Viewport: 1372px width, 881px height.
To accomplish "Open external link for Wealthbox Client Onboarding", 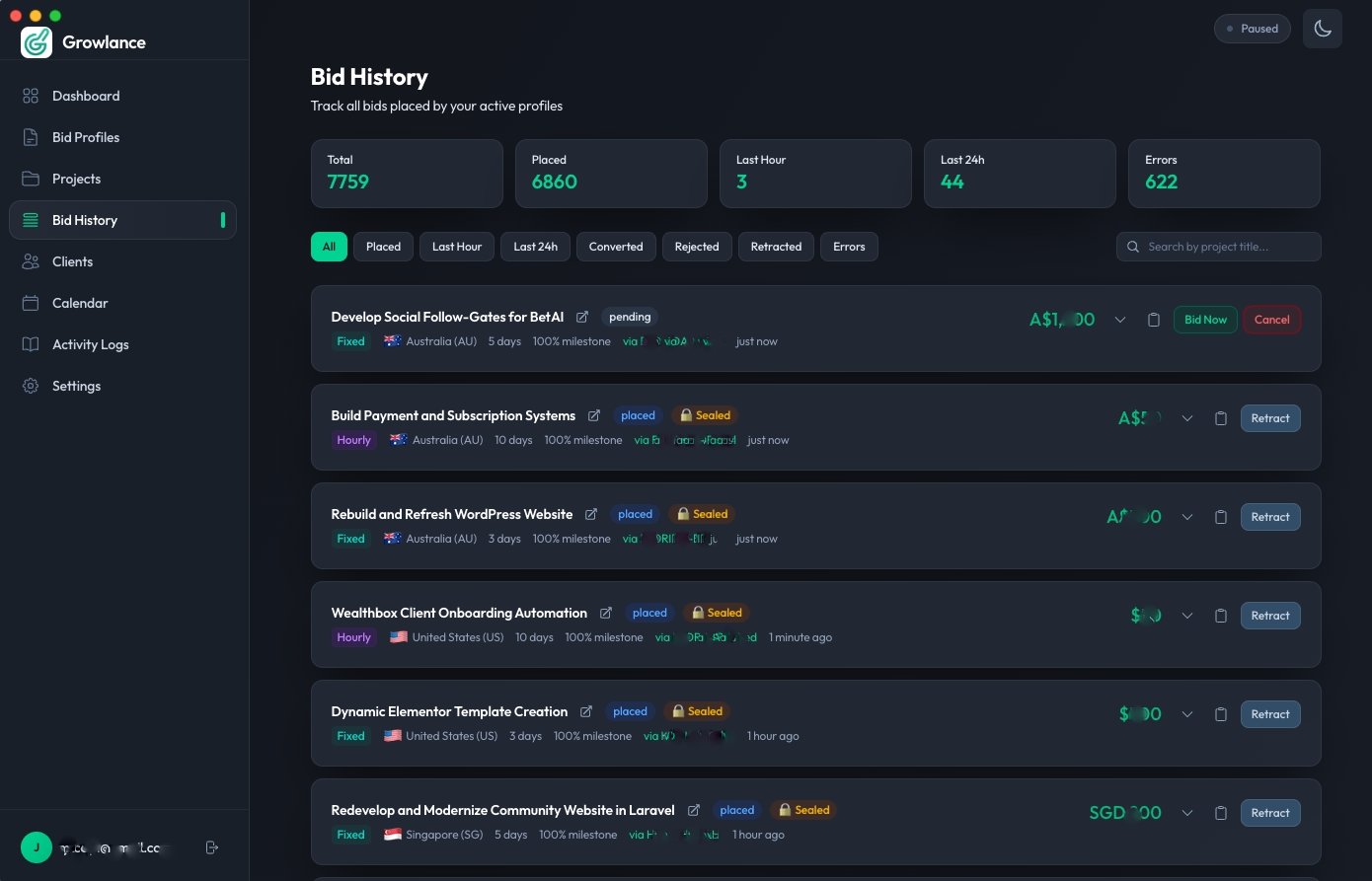I will point(606,613).
